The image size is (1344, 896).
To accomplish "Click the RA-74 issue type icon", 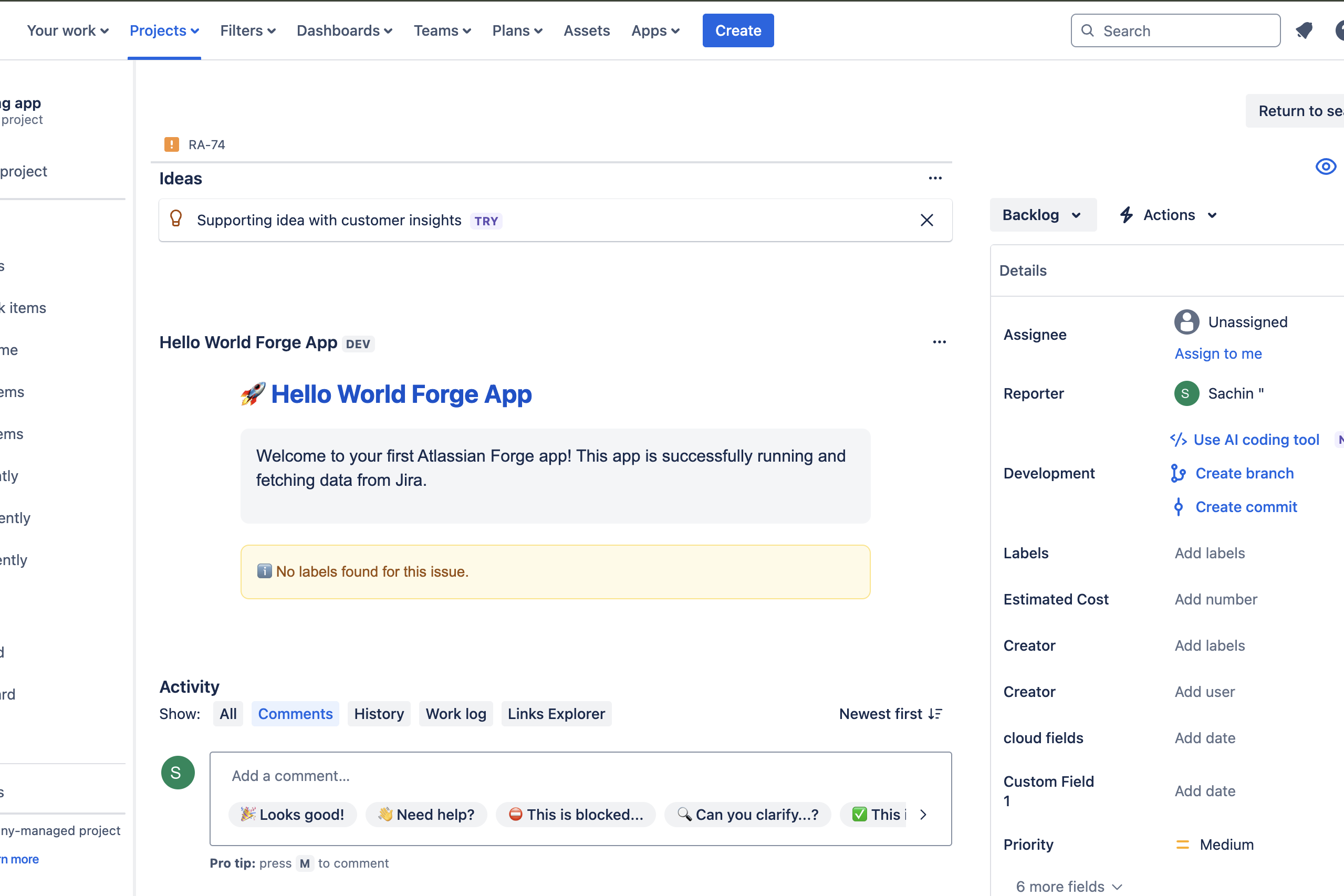I will pyautogui.click(x=171, y=144).
